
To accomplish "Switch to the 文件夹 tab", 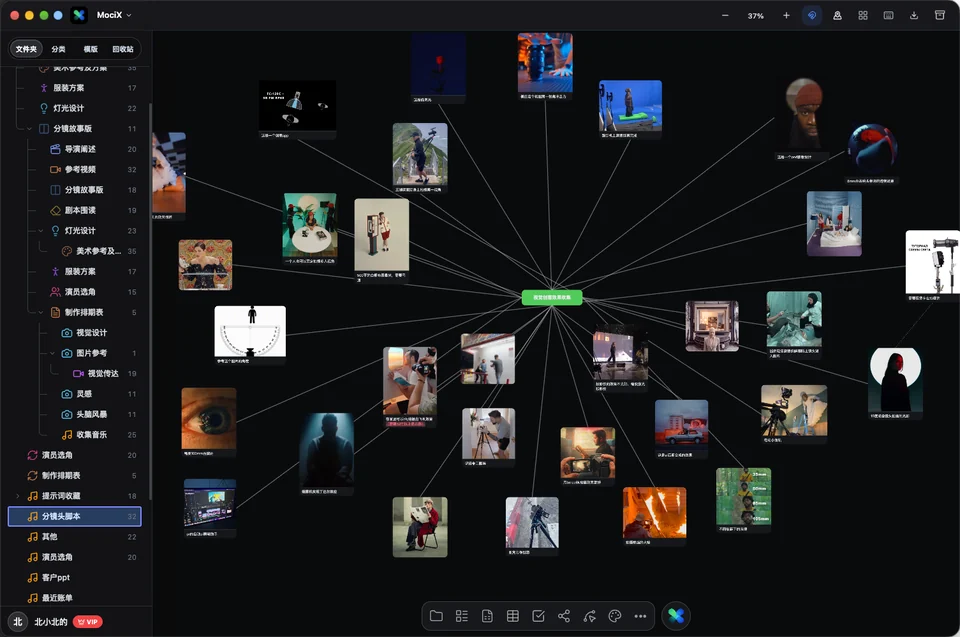I will pyautogui.click(x=26, y=49).
